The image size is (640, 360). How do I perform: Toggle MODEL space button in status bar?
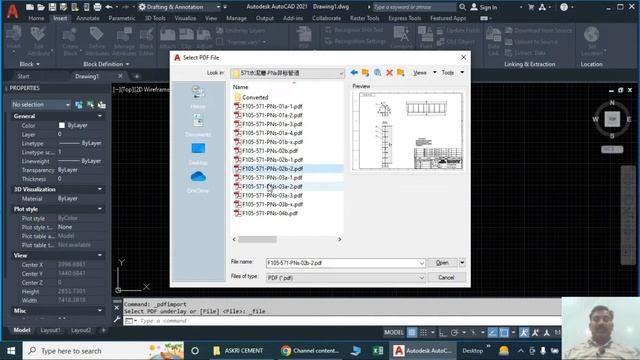(393, 333)
